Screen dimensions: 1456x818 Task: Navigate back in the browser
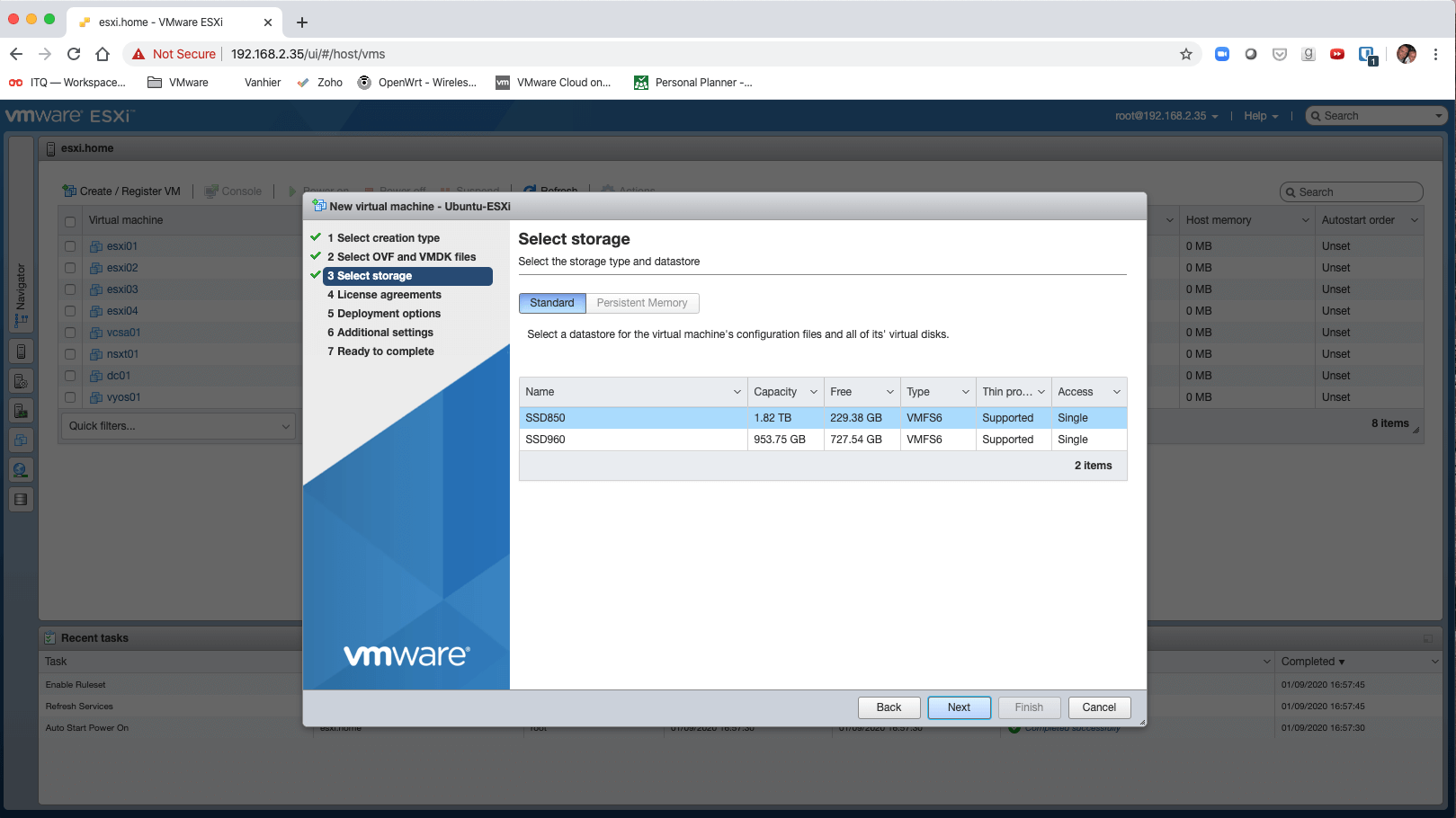click(x=16, y=54)
